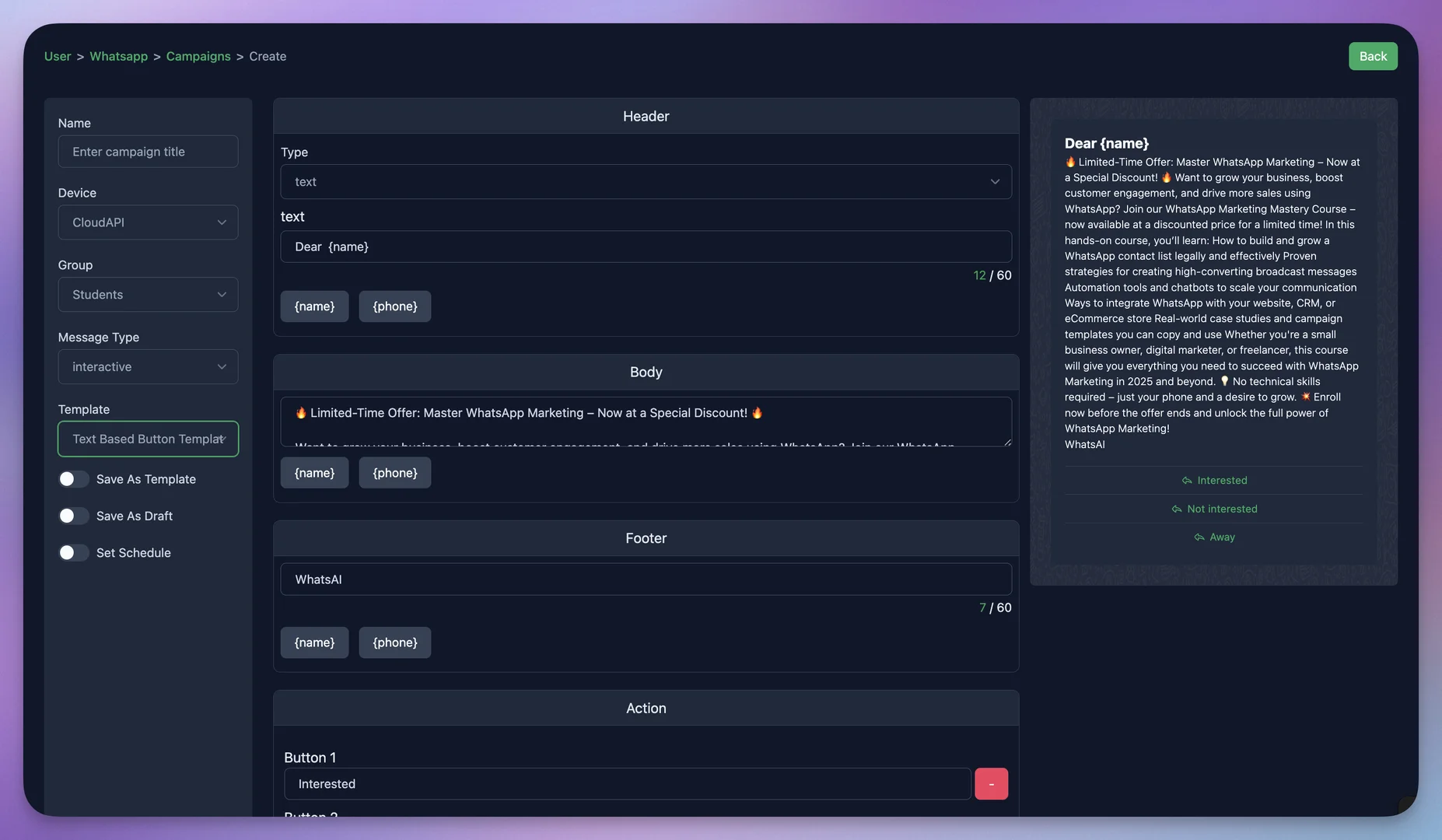Turn on Save As Draft switch
This screenshot has height=840, width=1442.
coord(74,516)
